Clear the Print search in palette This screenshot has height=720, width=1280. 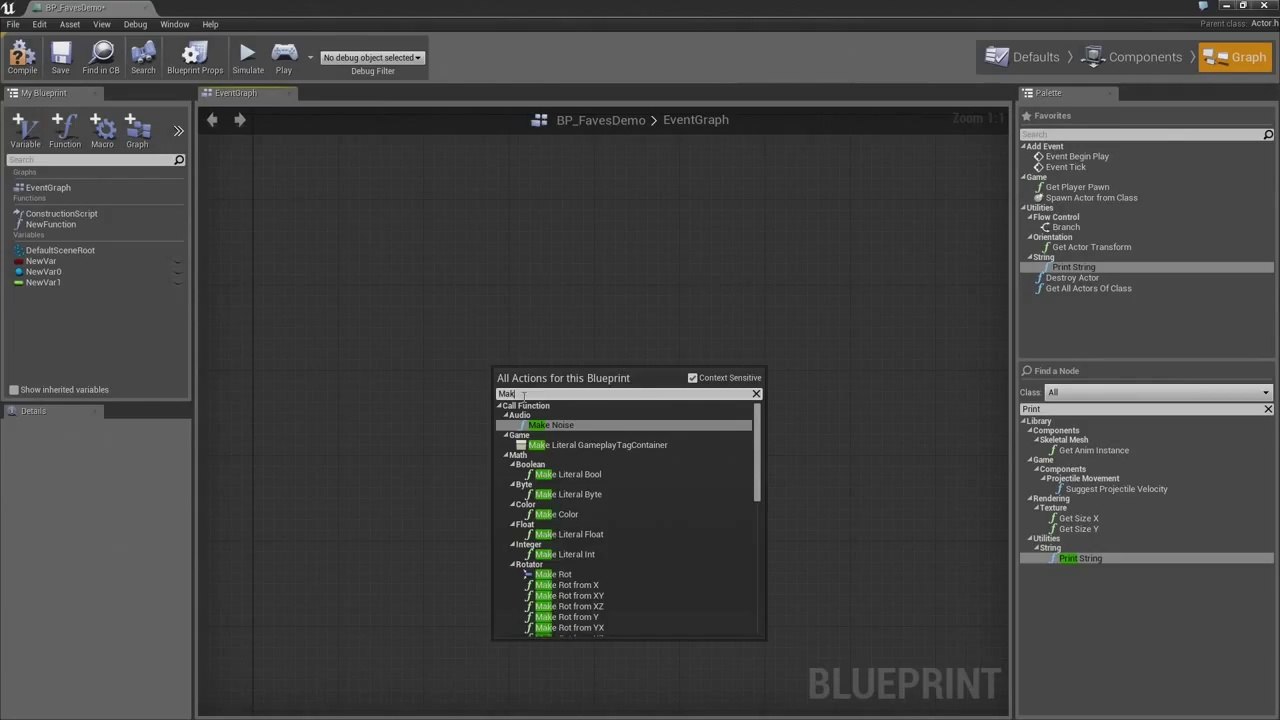tap(1267, 410)
